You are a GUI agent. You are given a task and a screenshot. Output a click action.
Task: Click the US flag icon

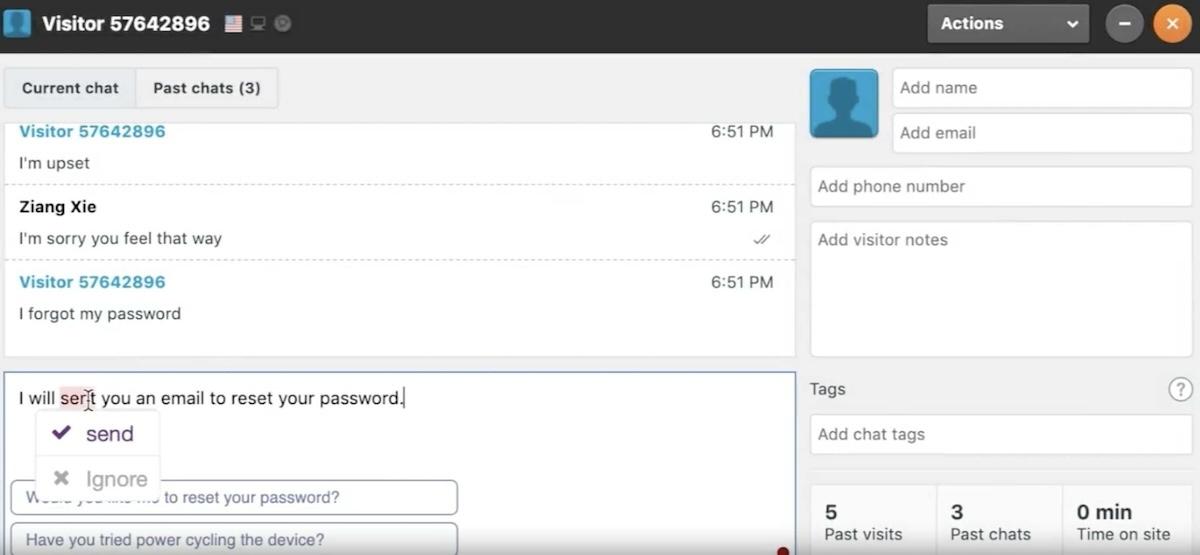click(233, 23)
